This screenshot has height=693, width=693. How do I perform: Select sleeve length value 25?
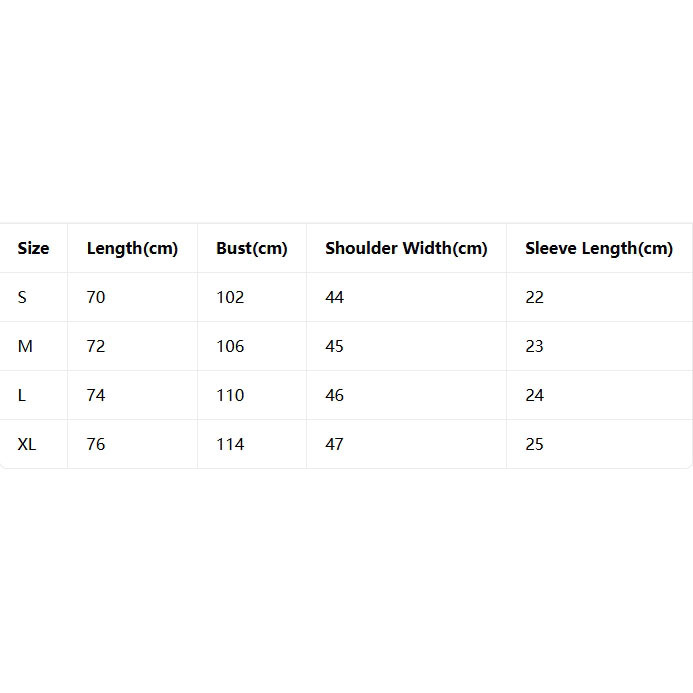tap(534, 444)
